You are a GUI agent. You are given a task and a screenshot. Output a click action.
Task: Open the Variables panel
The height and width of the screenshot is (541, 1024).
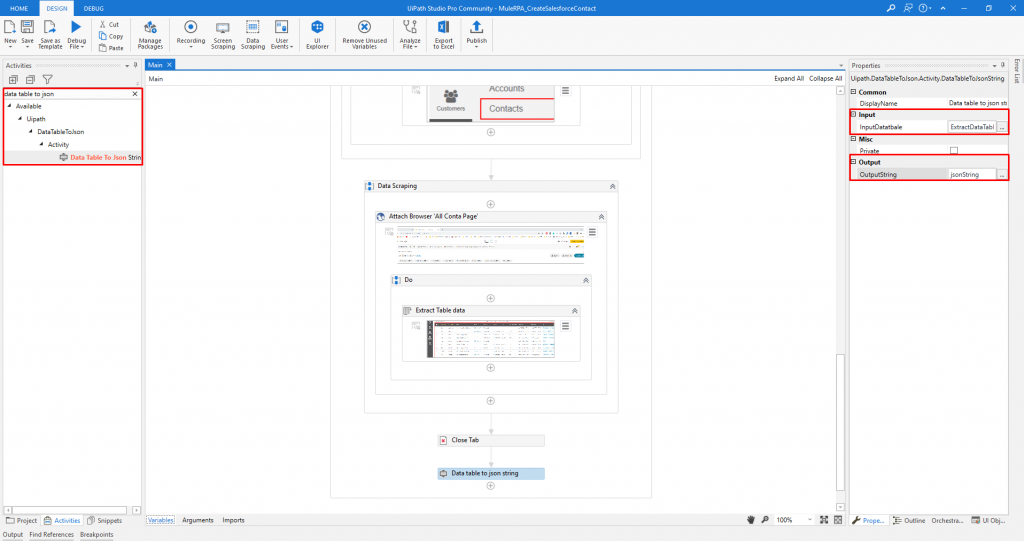(x=161, y=520)
